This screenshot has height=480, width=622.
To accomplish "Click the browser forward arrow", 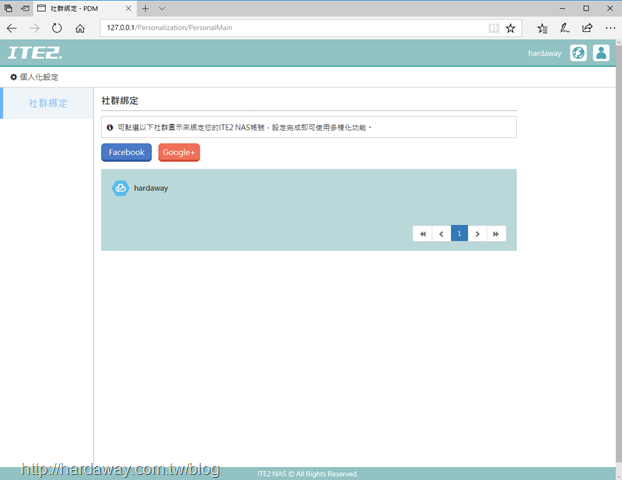I will (35, 28).
